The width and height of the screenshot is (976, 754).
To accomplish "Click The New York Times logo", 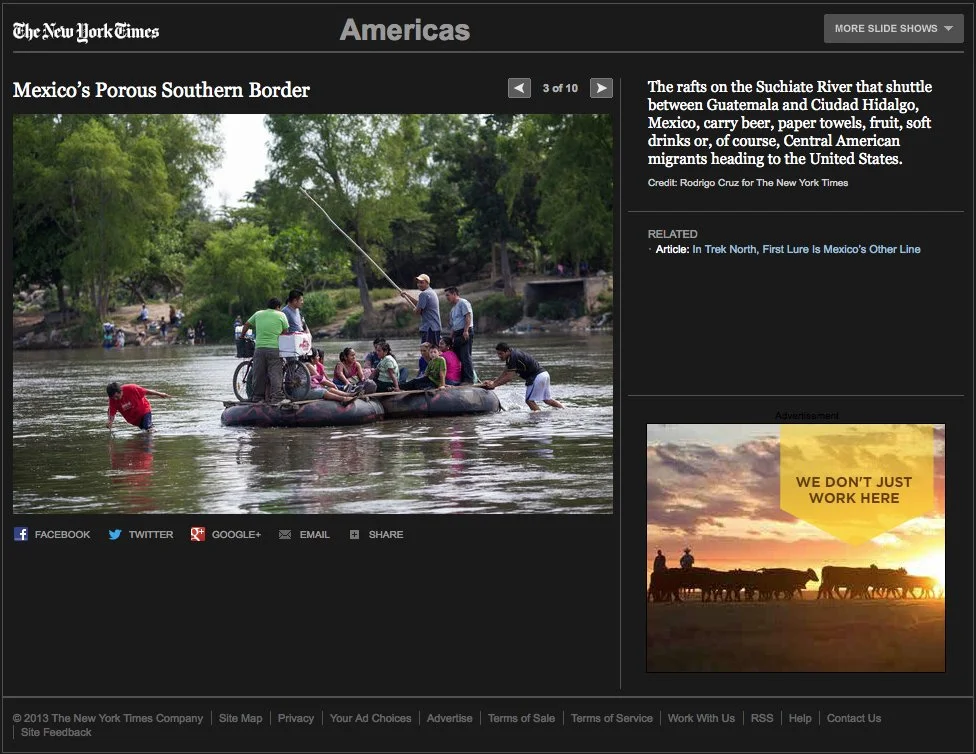I will click(x=85, y=30).
